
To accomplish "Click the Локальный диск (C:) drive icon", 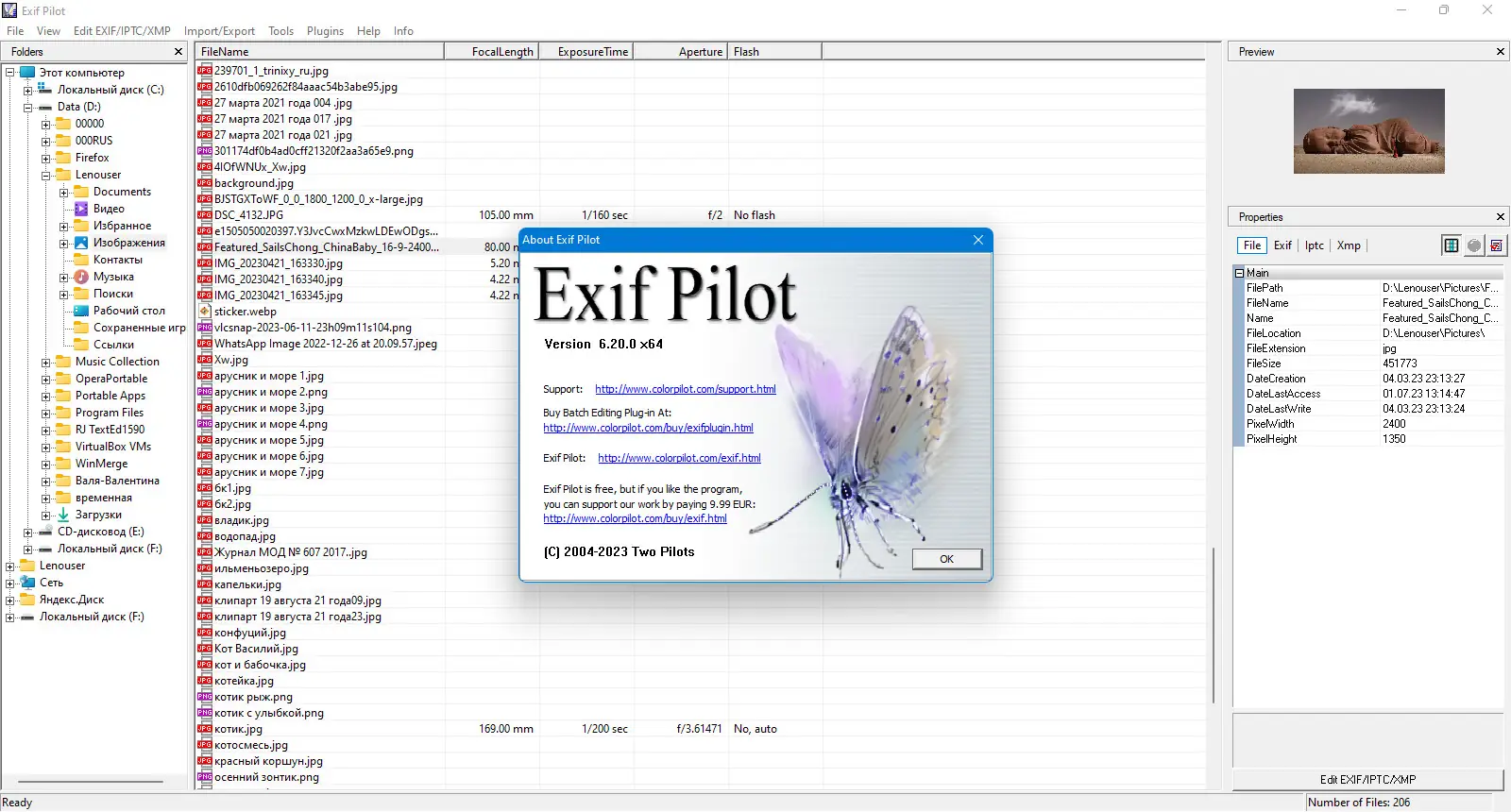I will [x=44, y=90].
